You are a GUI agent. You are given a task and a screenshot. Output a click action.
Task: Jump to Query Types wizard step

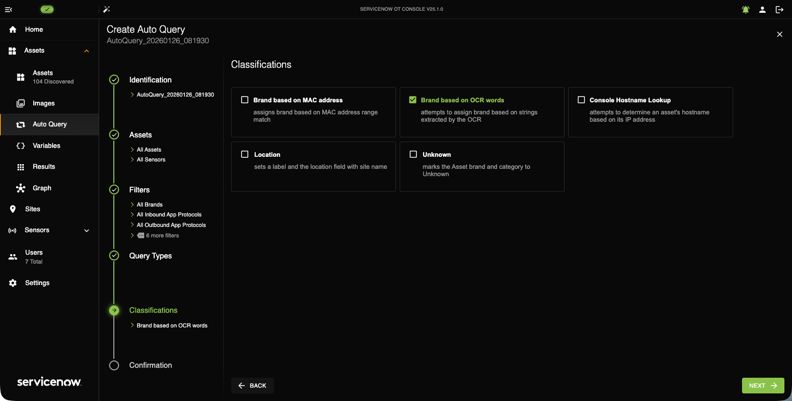(x=151, y=256)
